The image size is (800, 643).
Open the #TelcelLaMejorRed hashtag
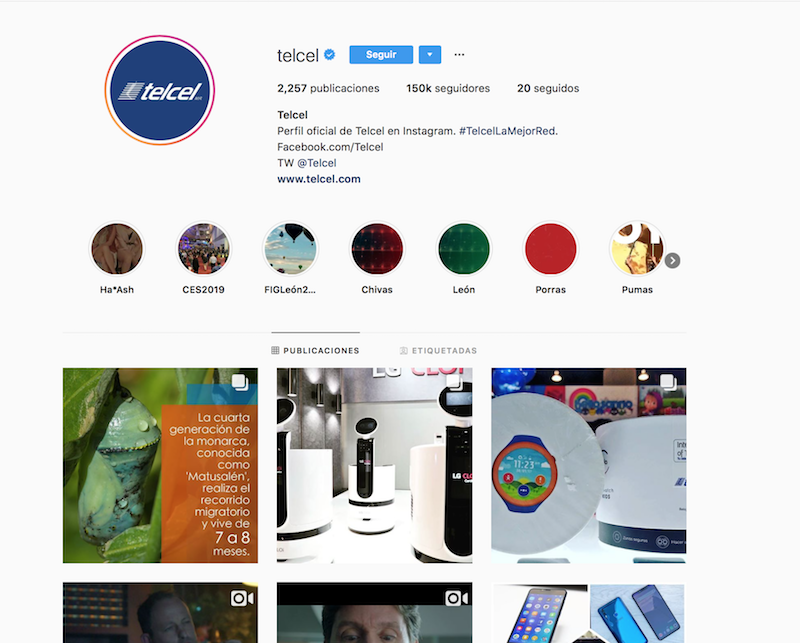tap(507, 131)
